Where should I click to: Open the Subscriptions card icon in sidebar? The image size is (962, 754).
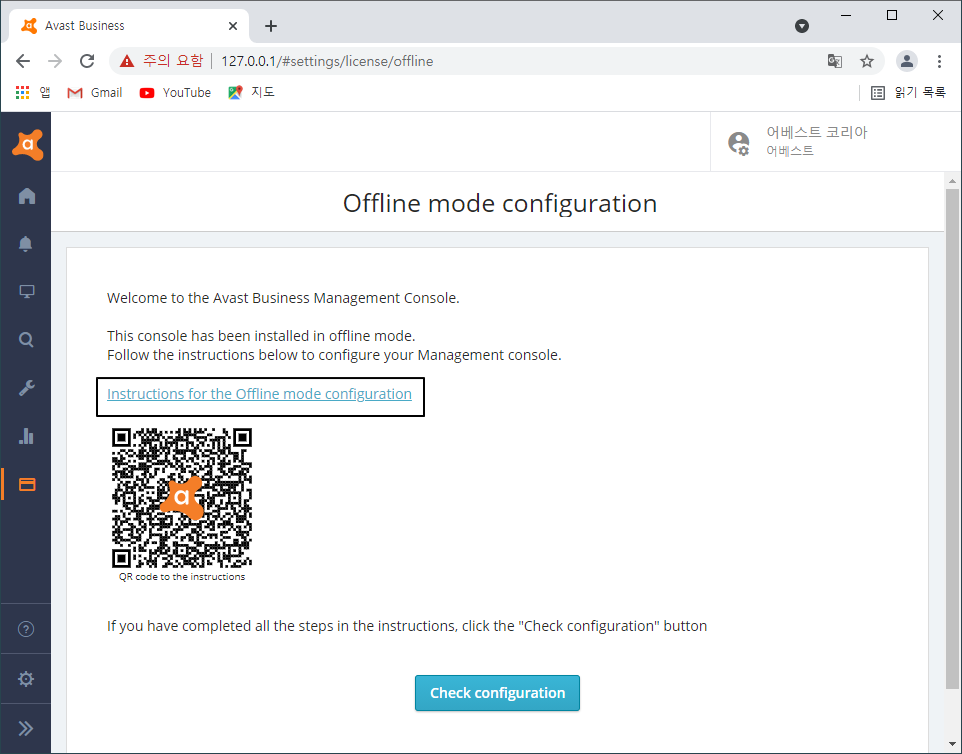tap(27, 485)
